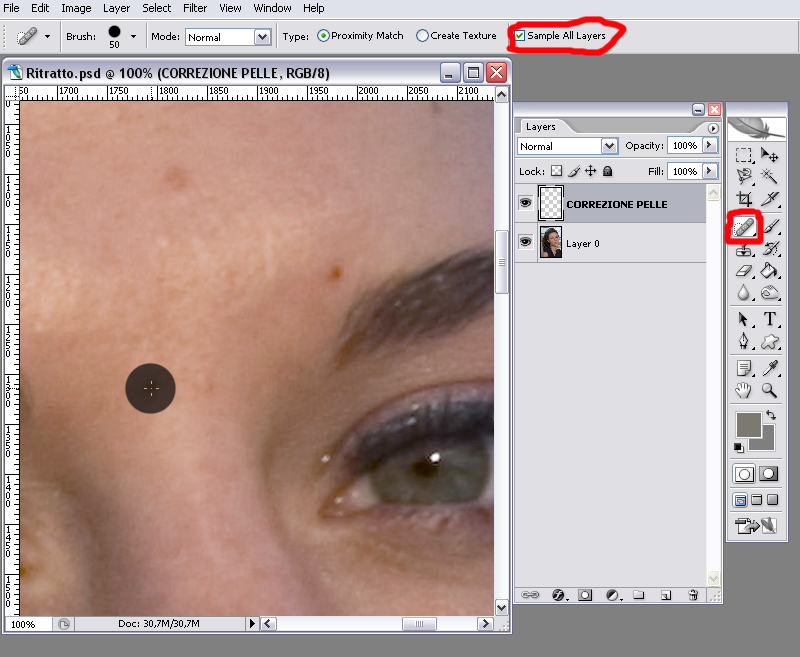Screen dimensions: 800x657
Task: Toggle visibility of Layer 0
Action: (525, 242)
